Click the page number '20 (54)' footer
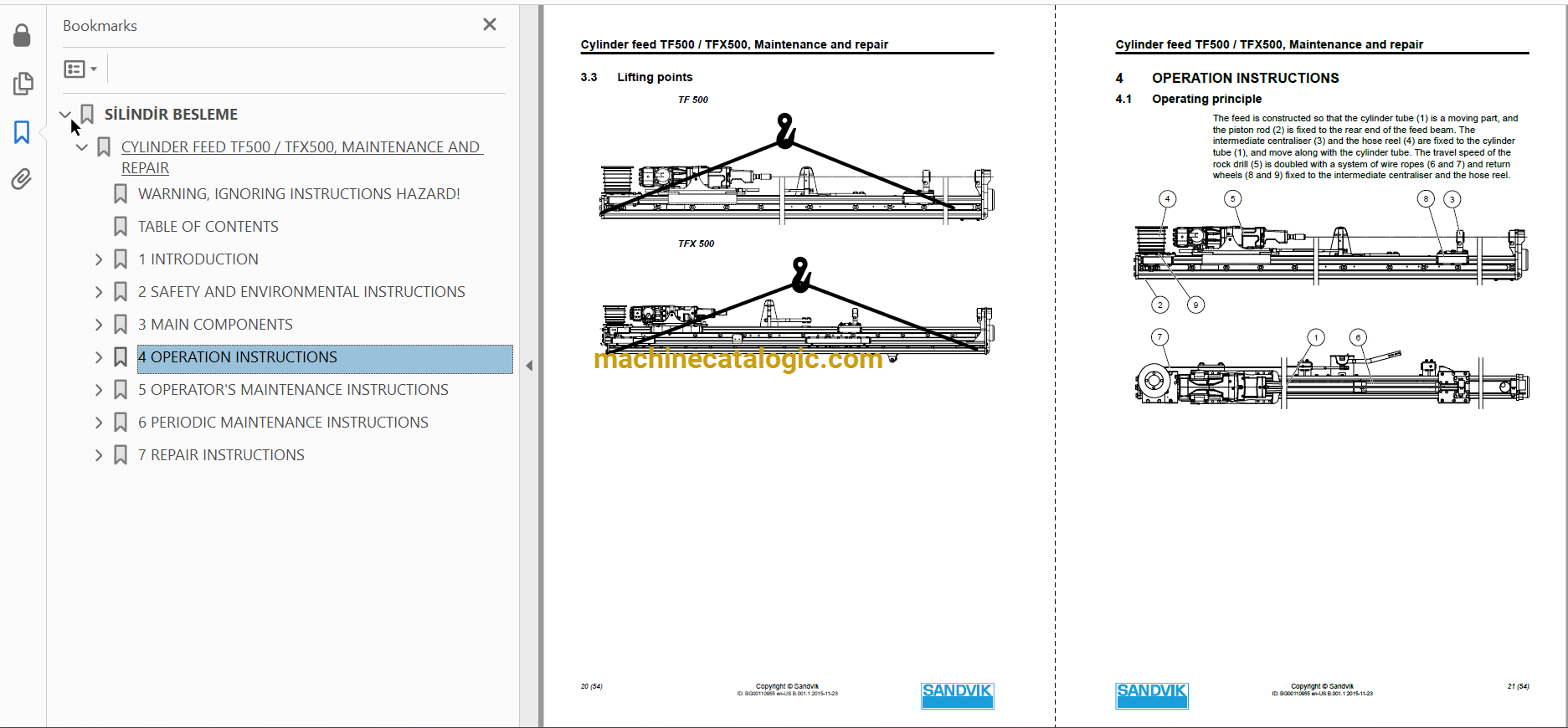 pos(592,687)
